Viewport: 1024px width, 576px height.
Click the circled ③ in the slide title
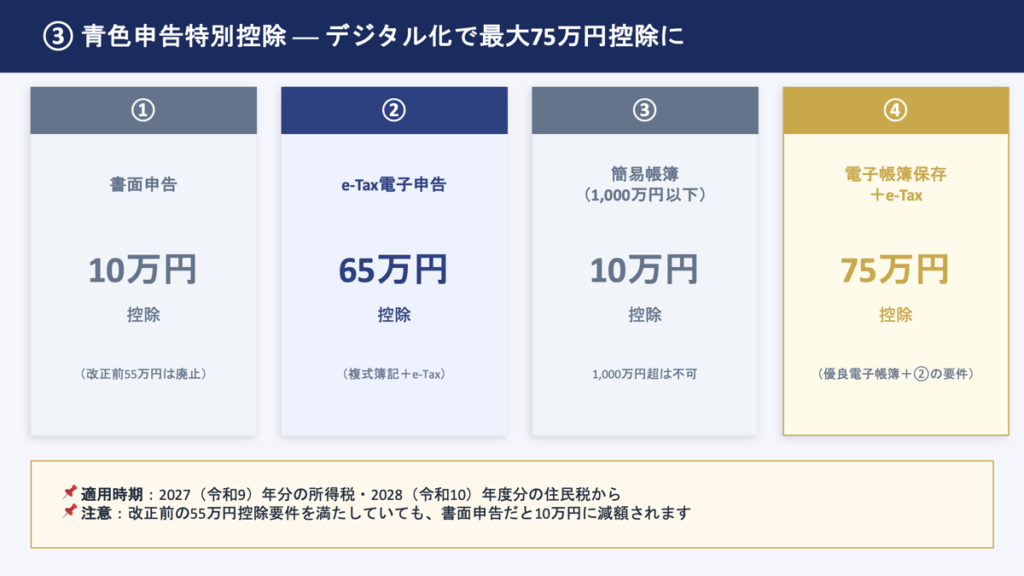pyautogui.click(x=55, y=36)
